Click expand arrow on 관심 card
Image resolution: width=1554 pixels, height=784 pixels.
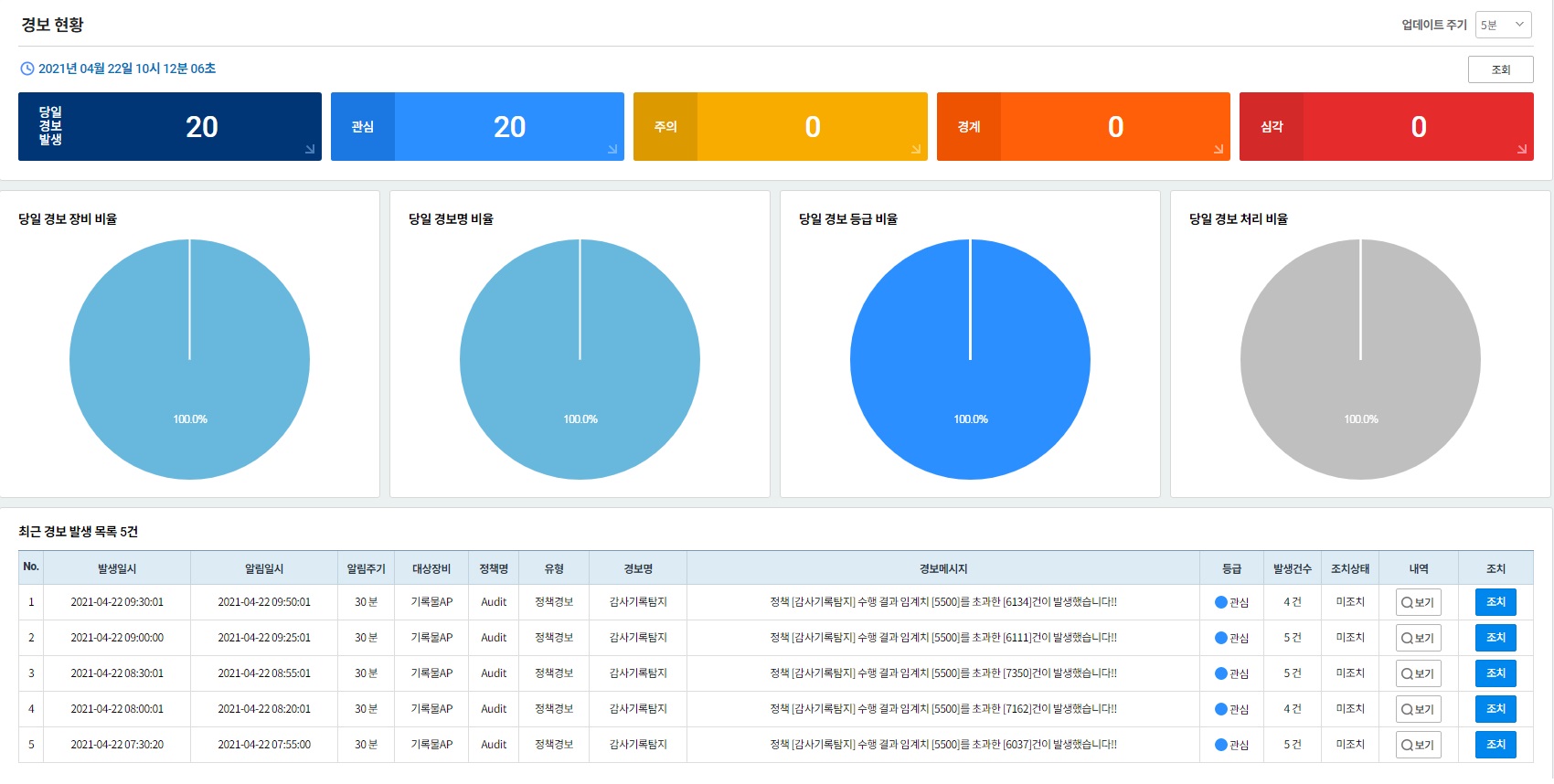point(612,149)
